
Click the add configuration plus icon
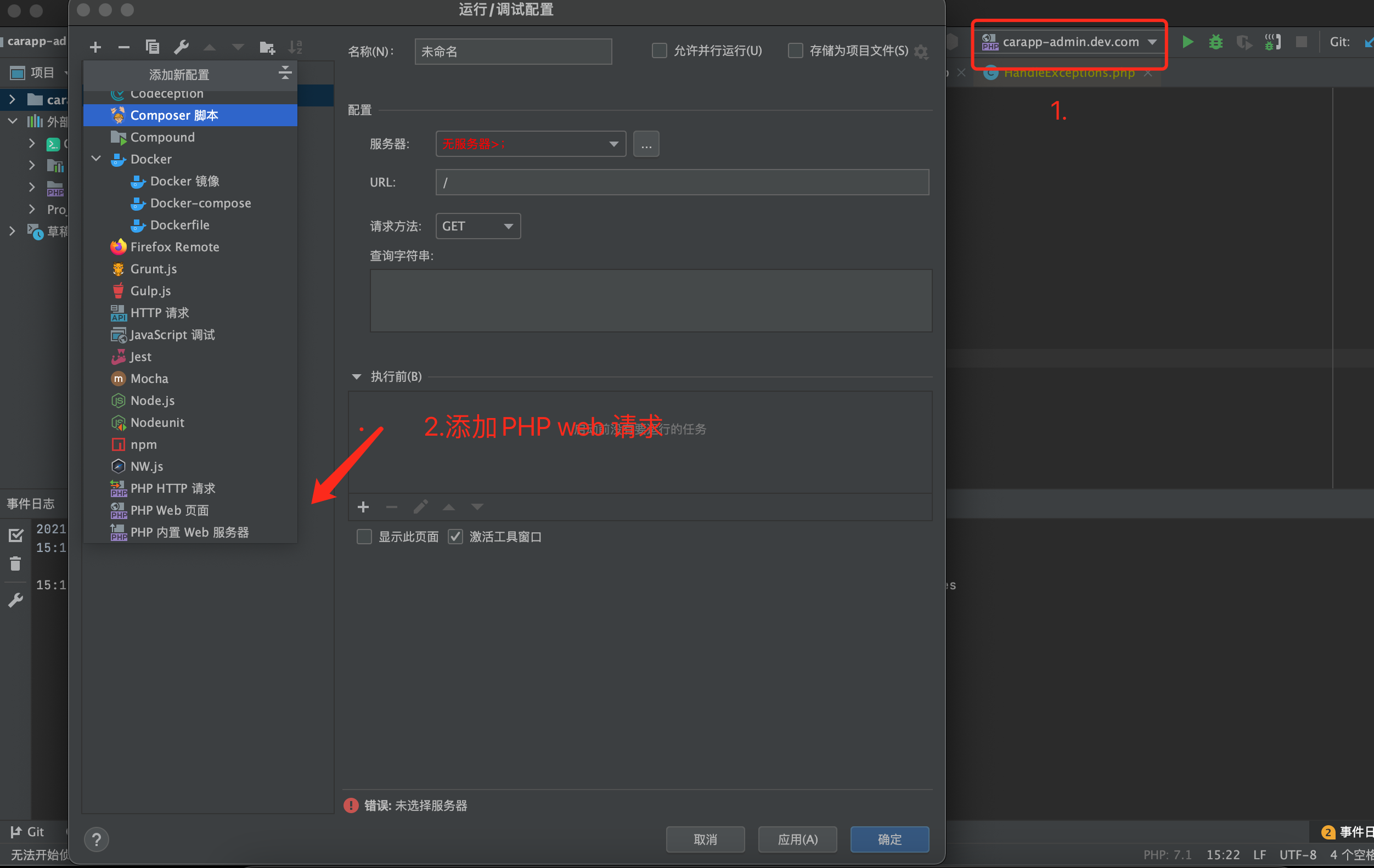tap(95, 47)
